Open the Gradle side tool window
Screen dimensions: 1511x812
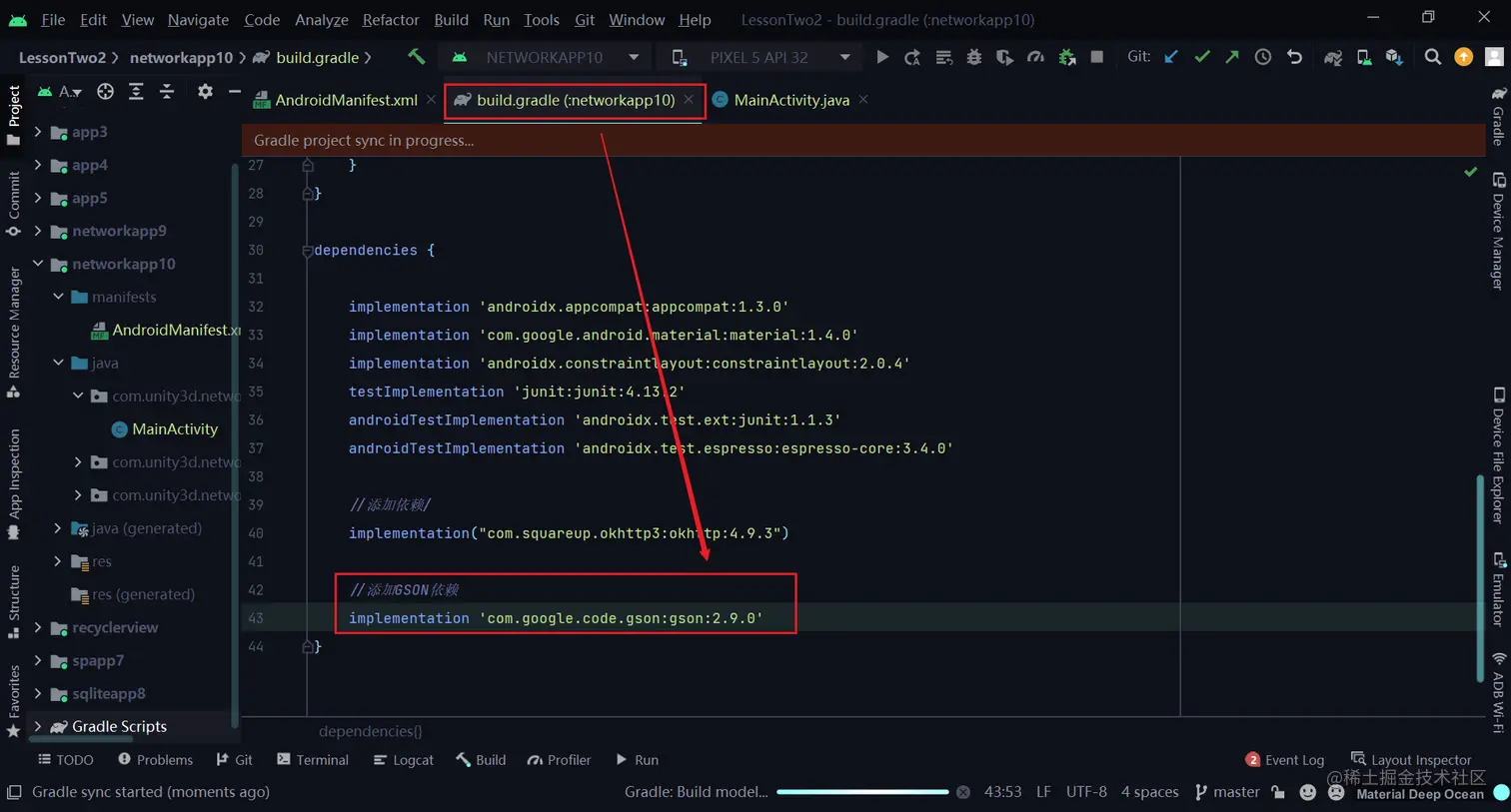pyautogui.click(x=1498, y=115)
